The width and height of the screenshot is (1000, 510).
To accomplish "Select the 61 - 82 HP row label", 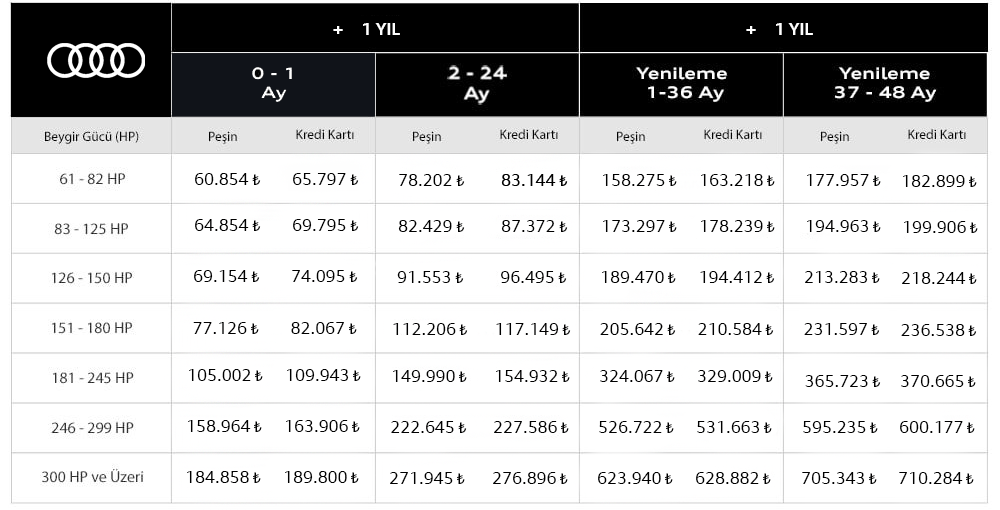I will click(91, 179).
